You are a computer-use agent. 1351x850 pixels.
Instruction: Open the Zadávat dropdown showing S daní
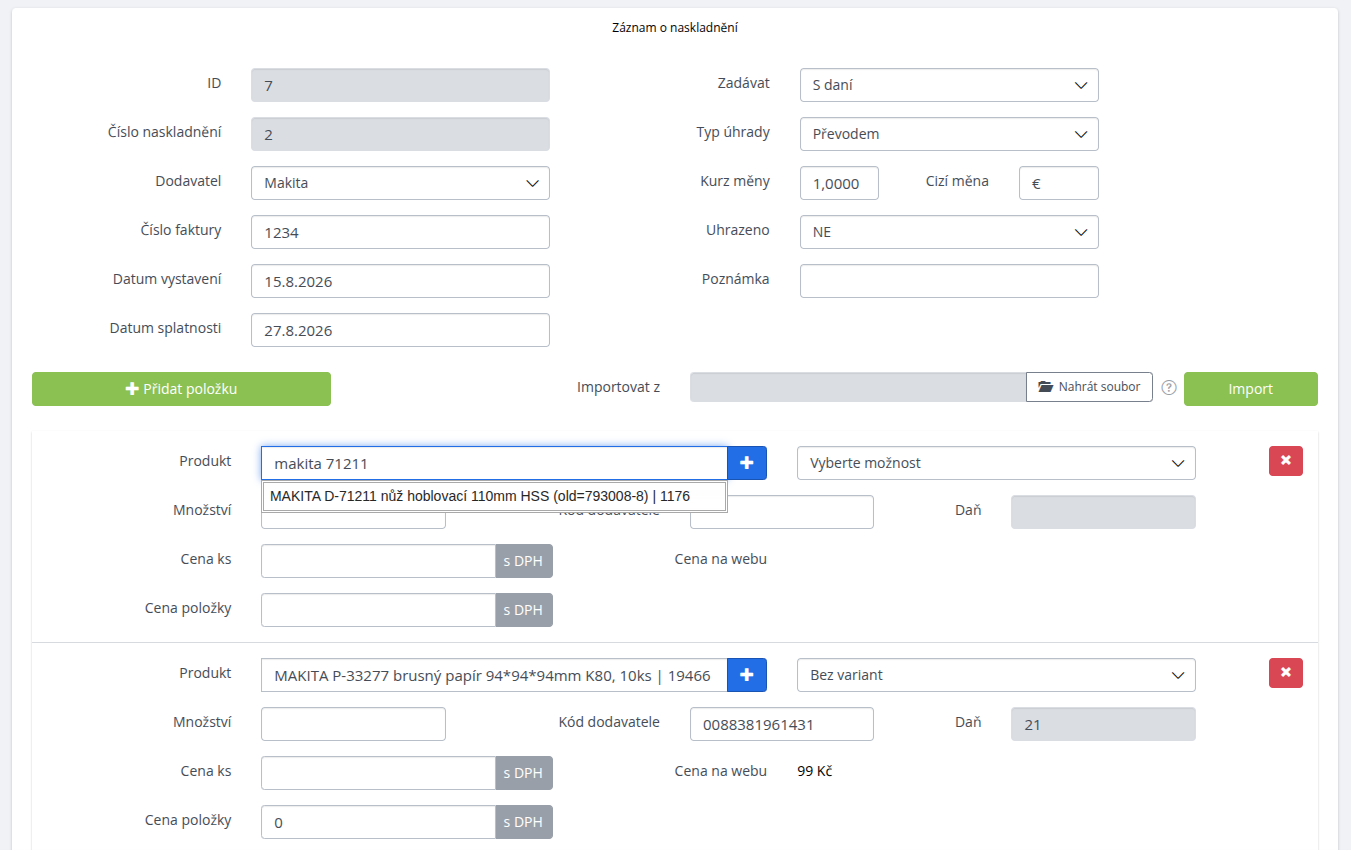coord(949,85)
